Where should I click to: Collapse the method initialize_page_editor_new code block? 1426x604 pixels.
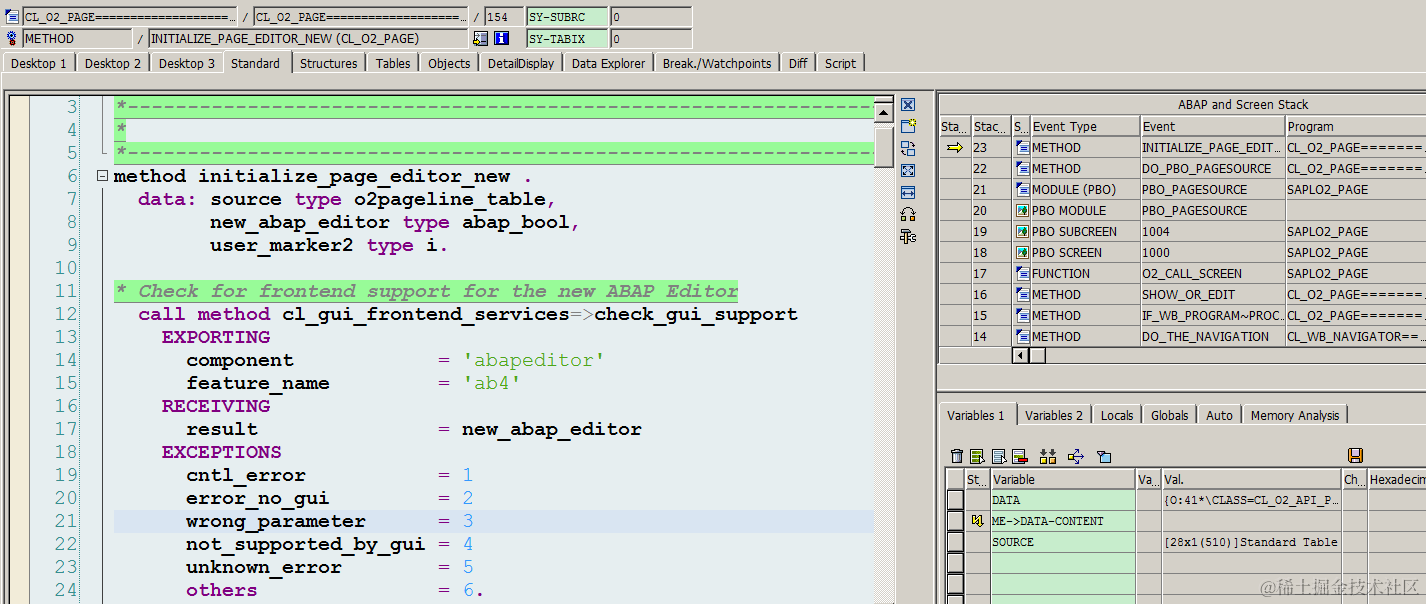(x=102, y=176)
